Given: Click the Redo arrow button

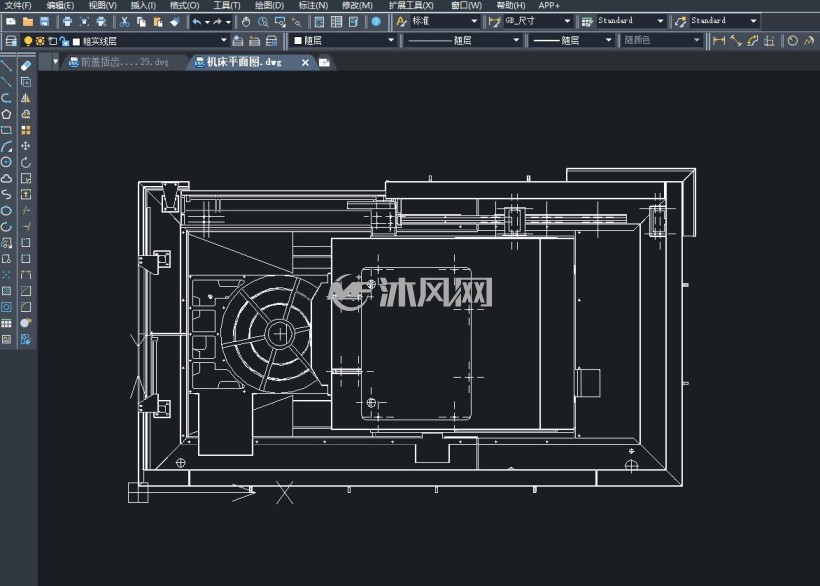Looking at the screenshot, I should pos(217,22).
